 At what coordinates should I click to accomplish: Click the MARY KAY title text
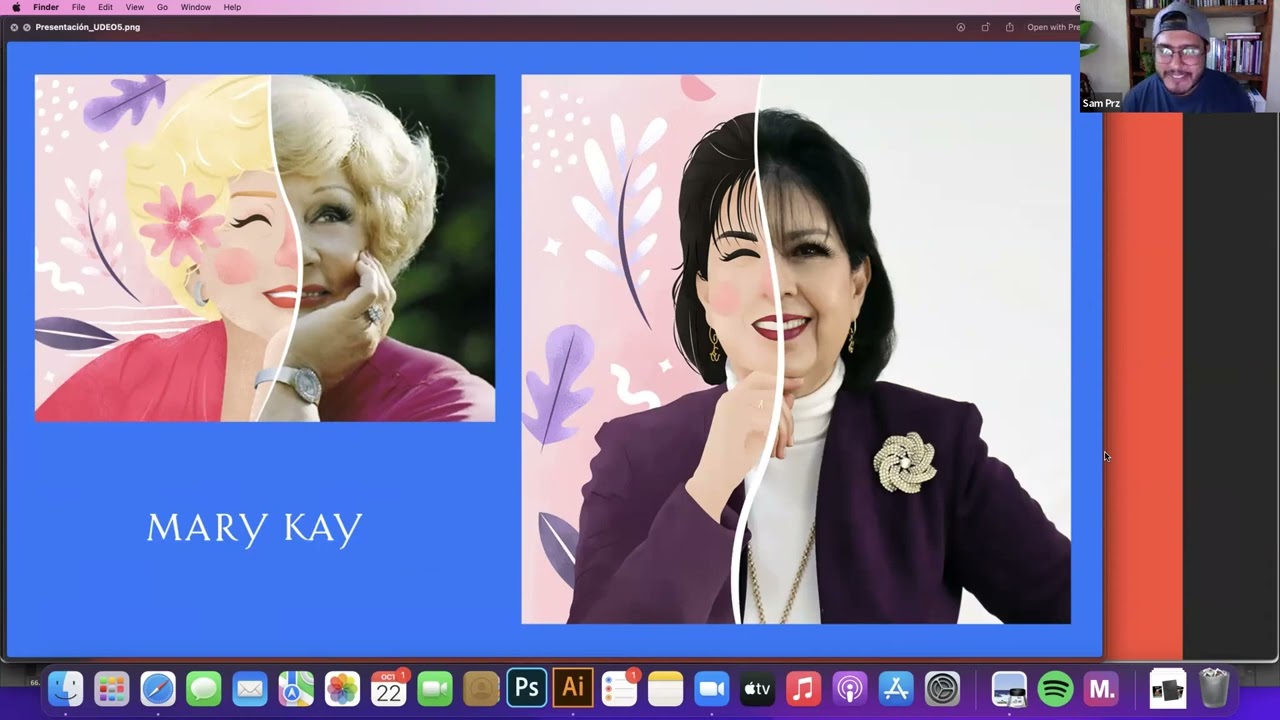coord(254,528)
